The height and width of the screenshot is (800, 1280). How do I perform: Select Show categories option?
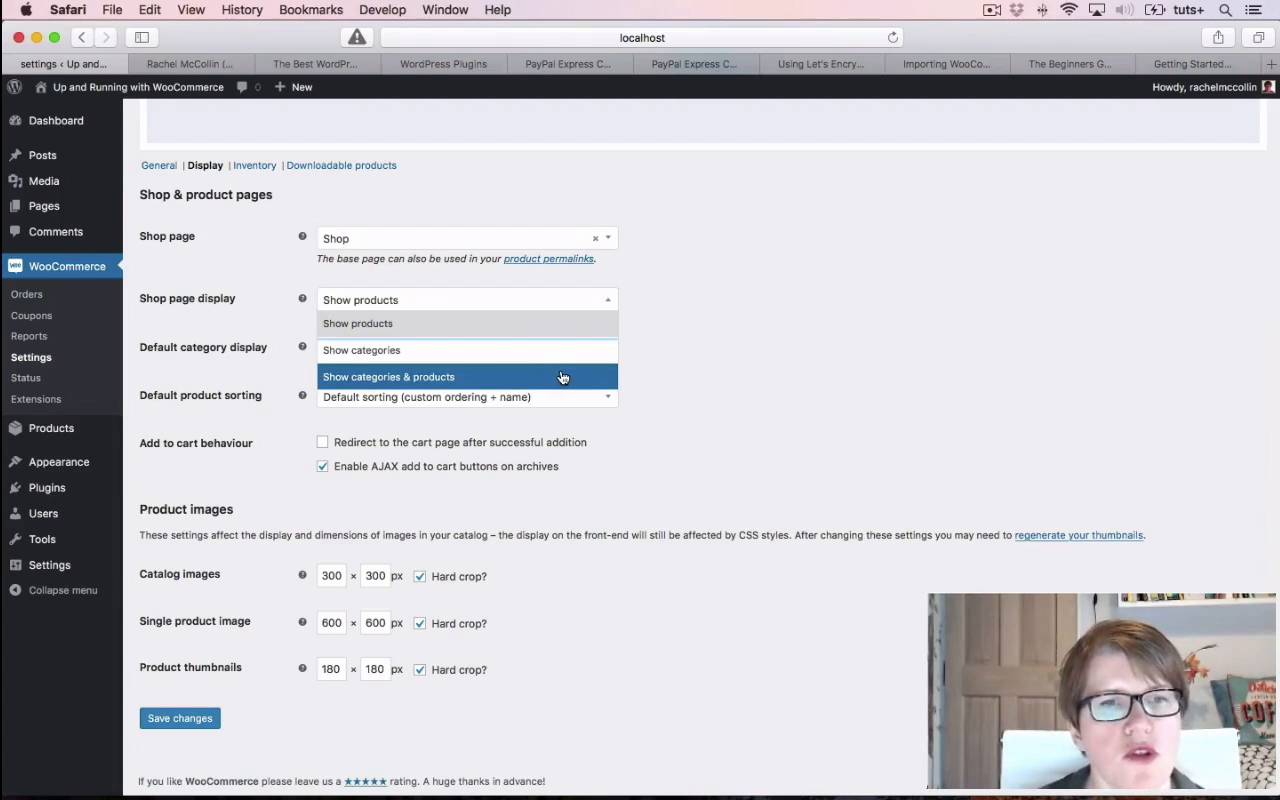click(x=467, y=350)
